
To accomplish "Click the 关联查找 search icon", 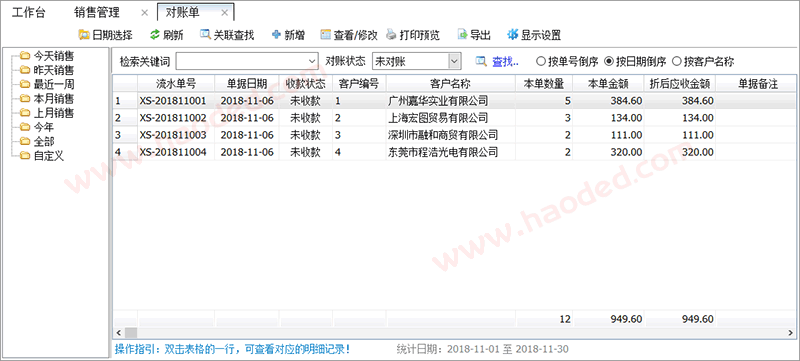I will point(205,35).
